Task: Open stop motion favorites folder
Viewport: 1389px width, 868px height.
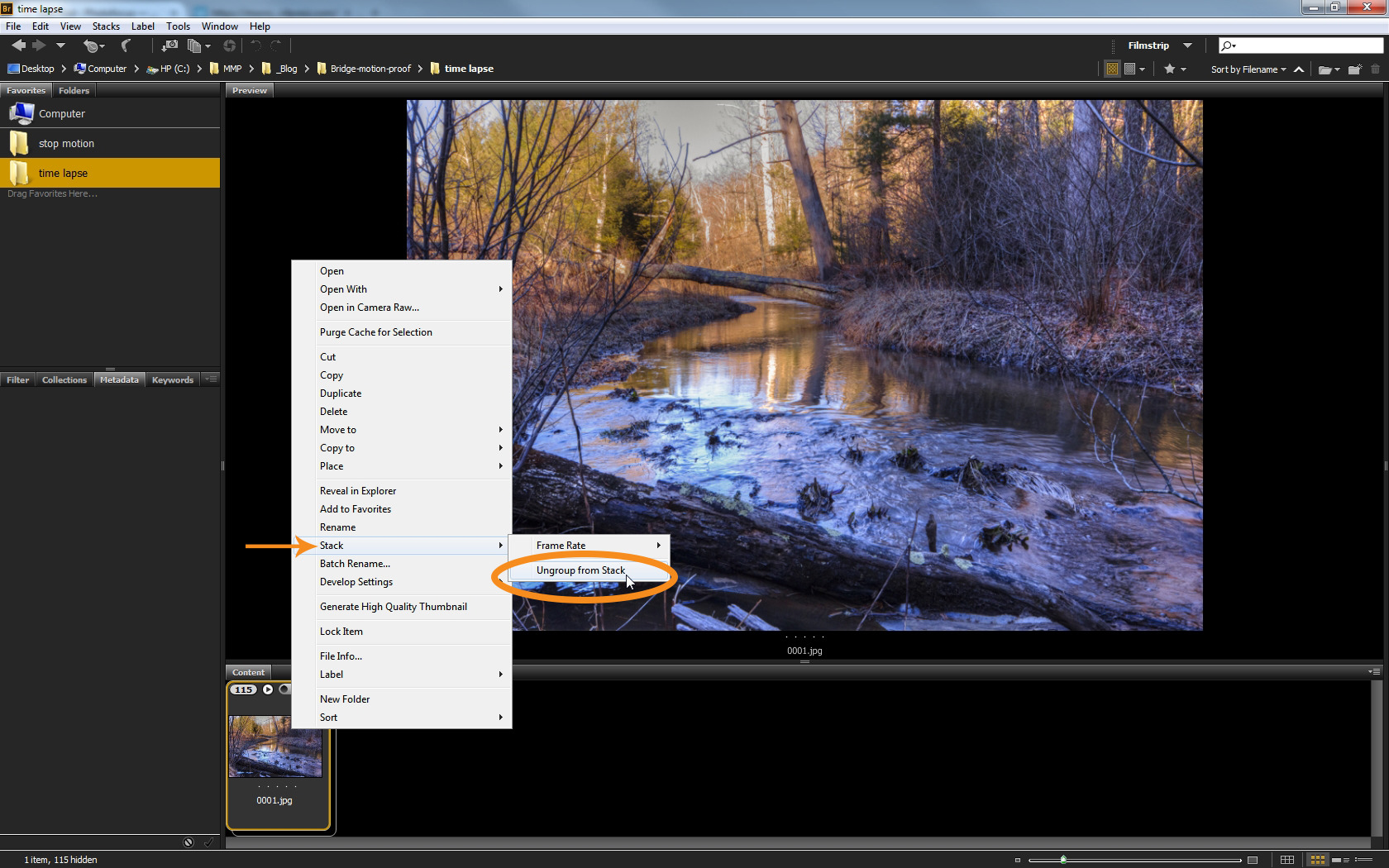Action: point(66,144)
